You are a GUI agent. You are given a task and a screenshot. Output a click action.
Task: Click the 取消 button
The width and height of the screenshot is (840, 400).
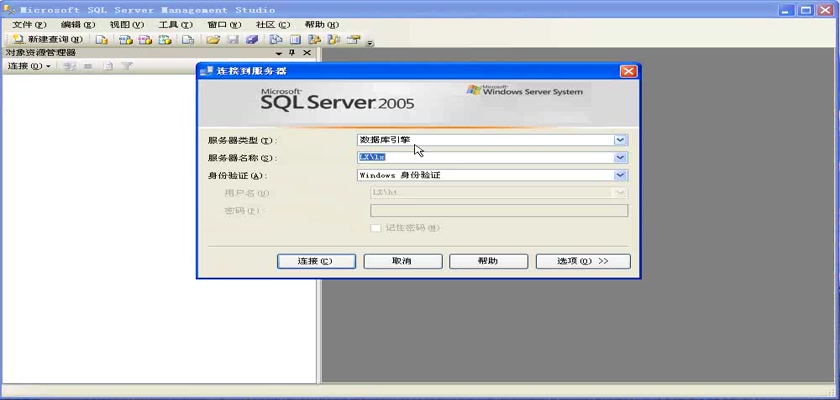coord(403,261)
